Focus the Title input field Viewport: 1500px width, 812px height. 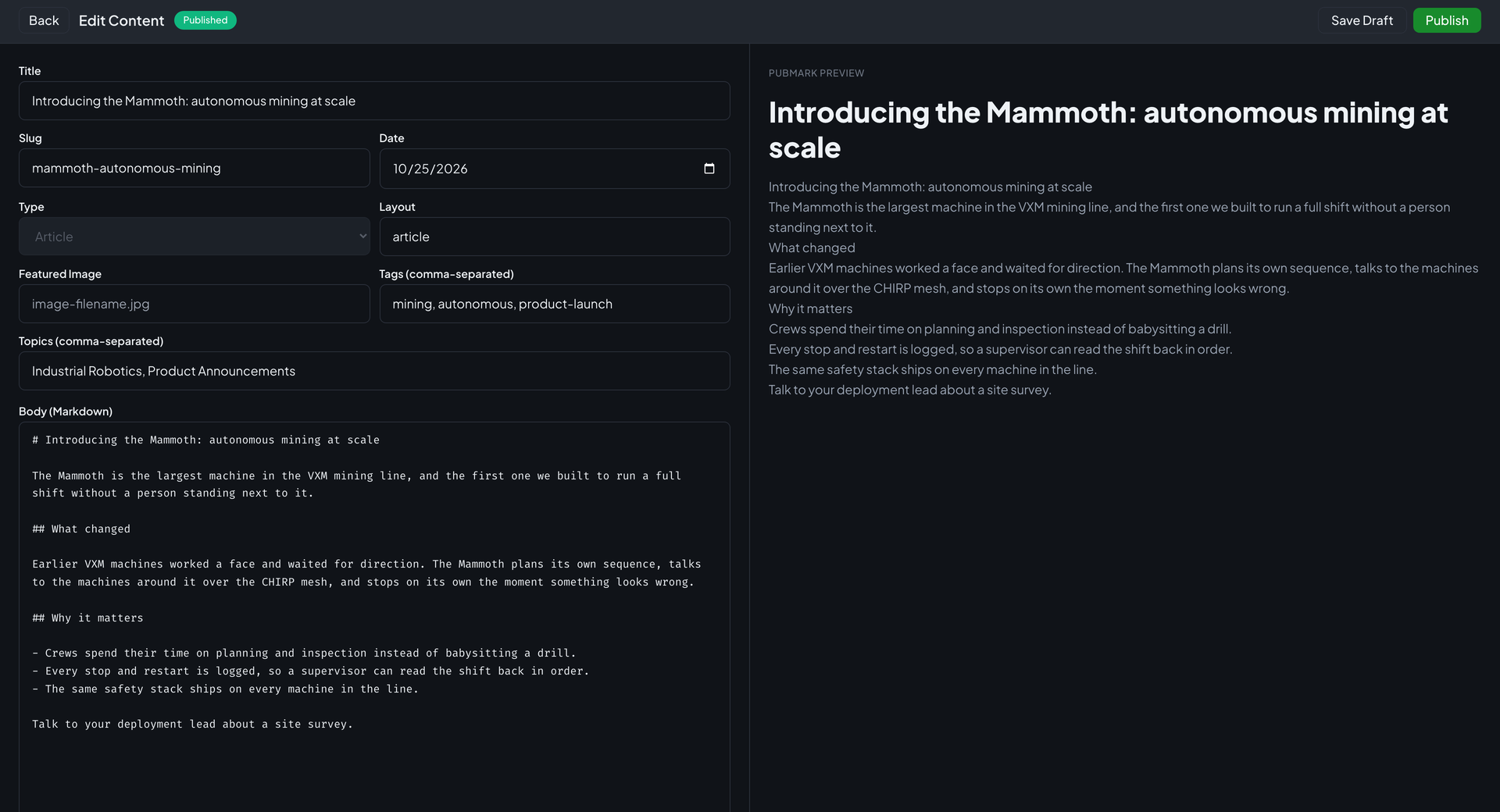point(374,101)
